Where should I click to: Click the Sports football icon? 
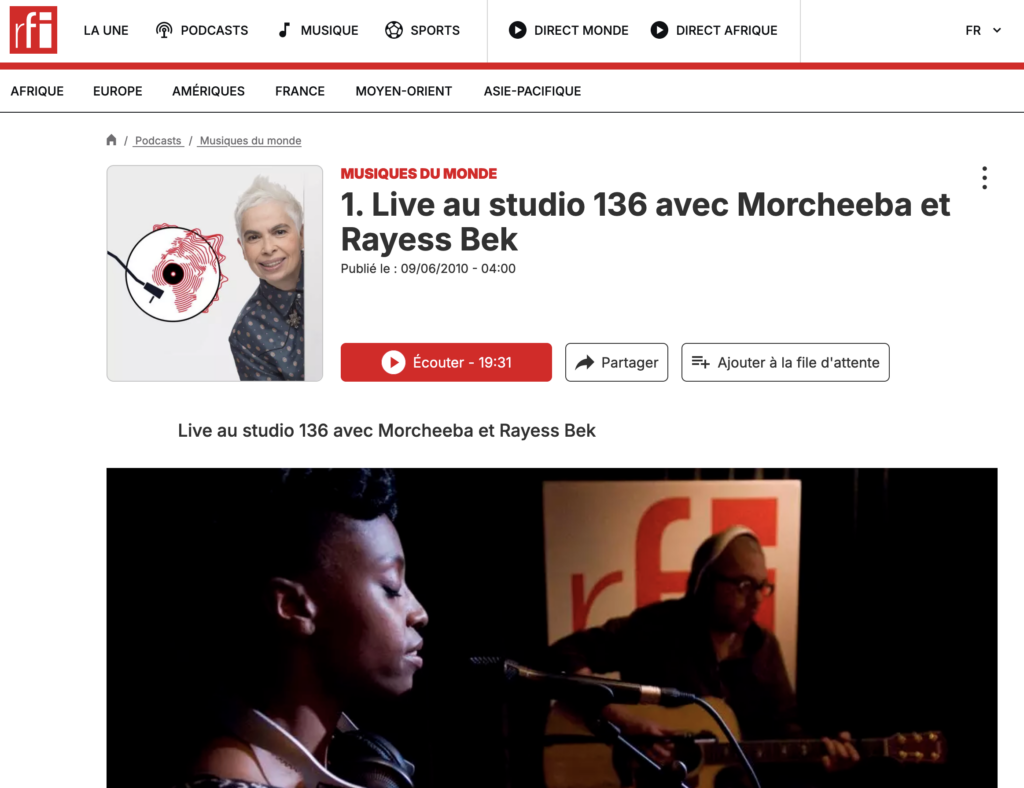point(394,30)
